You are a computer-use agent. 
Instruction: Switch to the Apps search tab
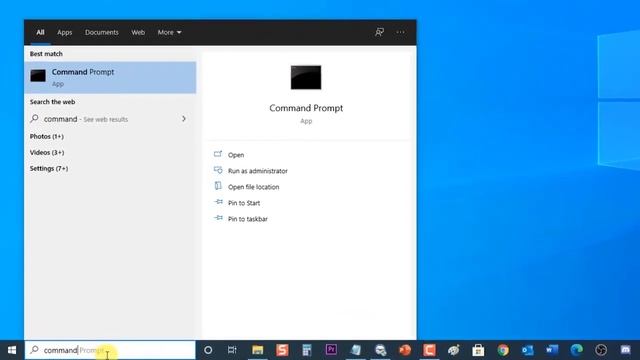pos(64,32)
